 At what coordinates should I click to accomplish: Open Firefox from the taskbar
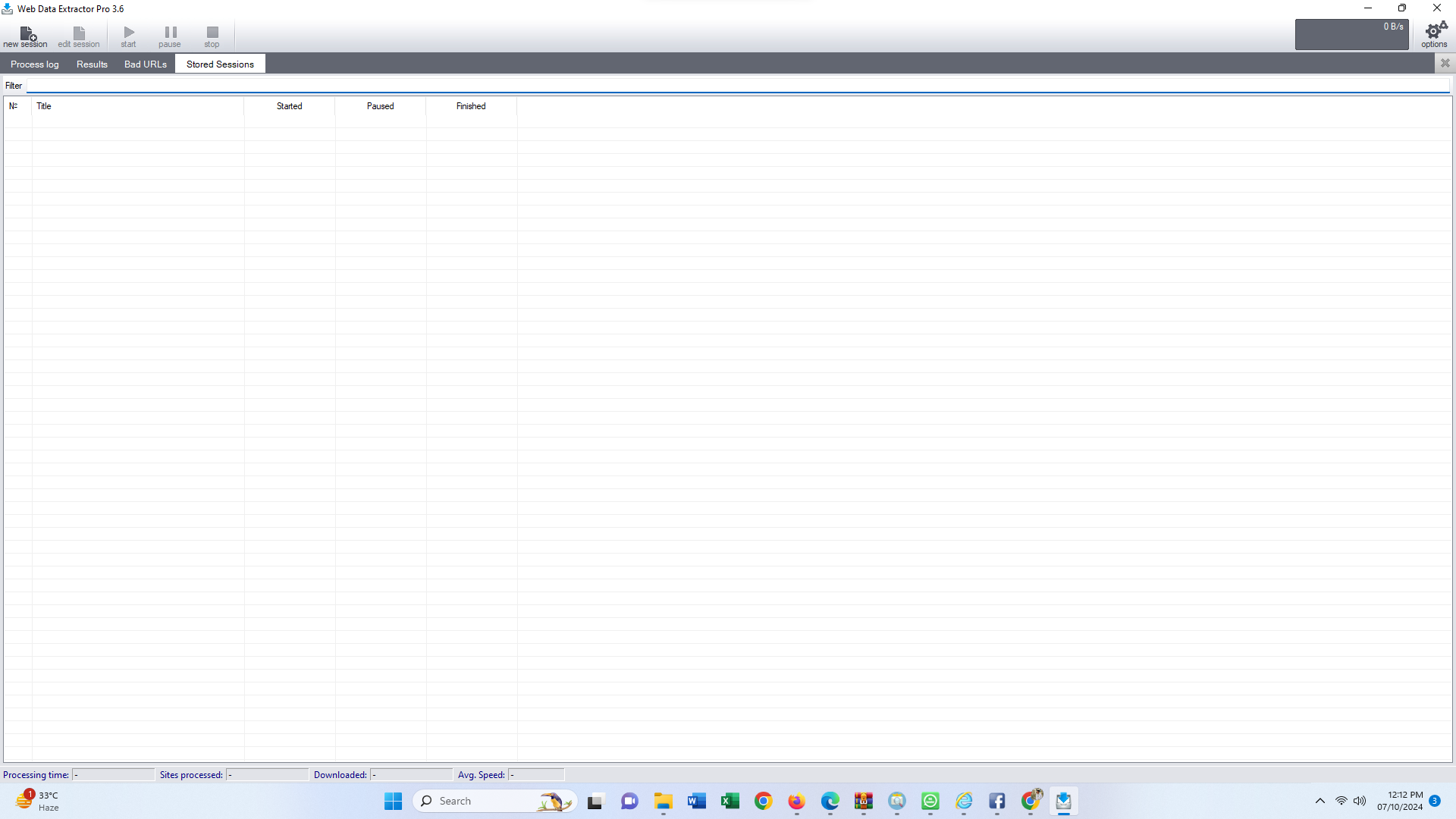(x=796, y=801)
